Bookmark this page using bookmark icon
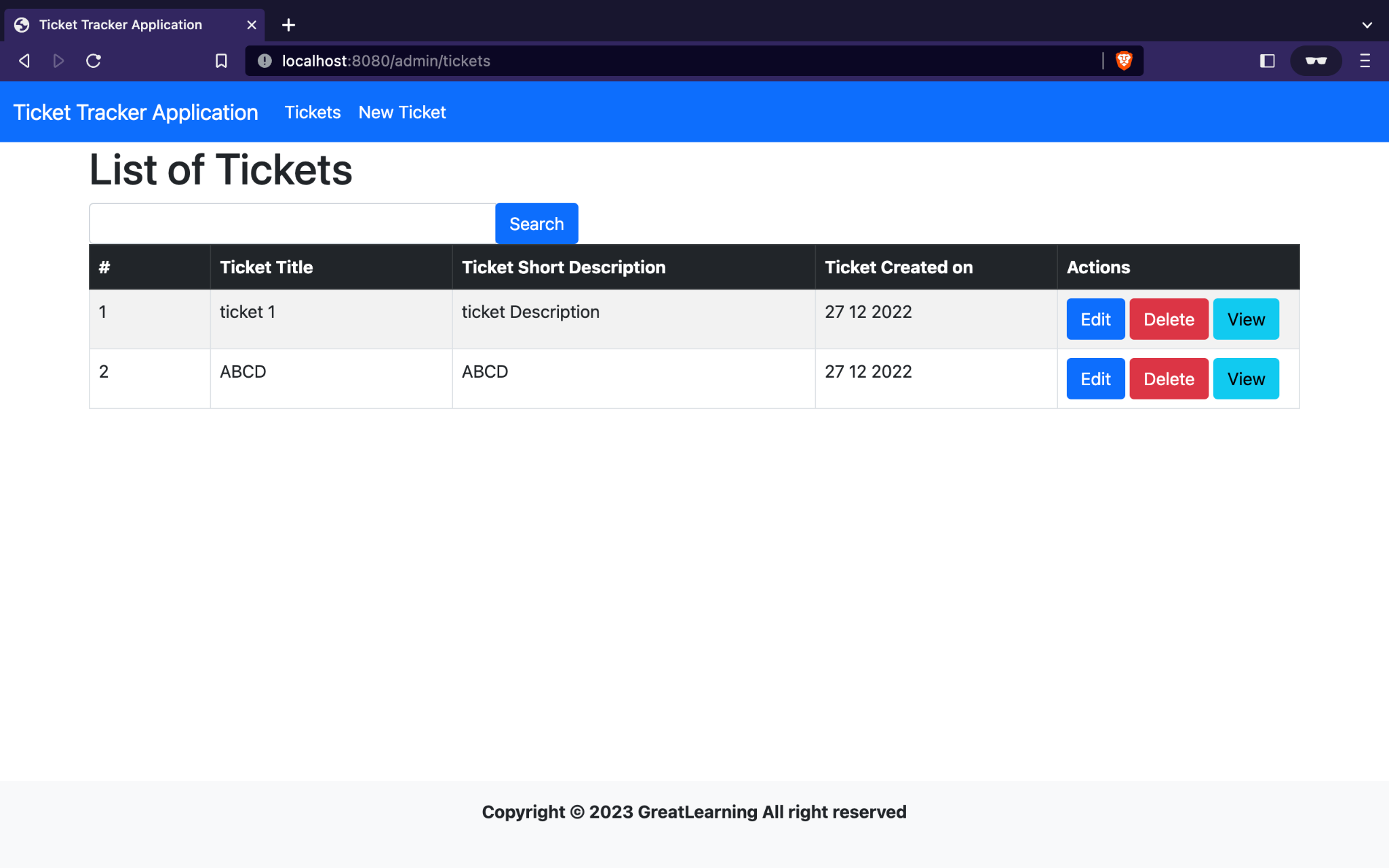This screenshot has width=1389, height=868. coord(221,61)
